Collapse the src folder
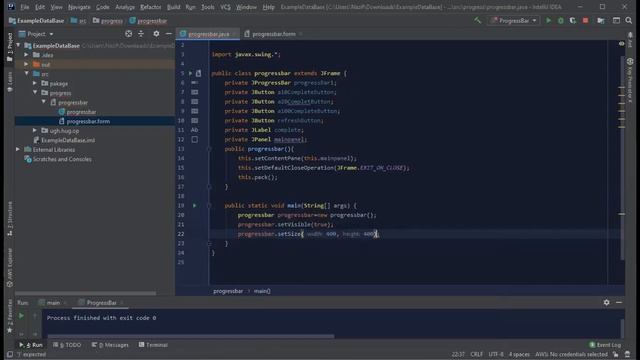 click(x=27, y=74)
